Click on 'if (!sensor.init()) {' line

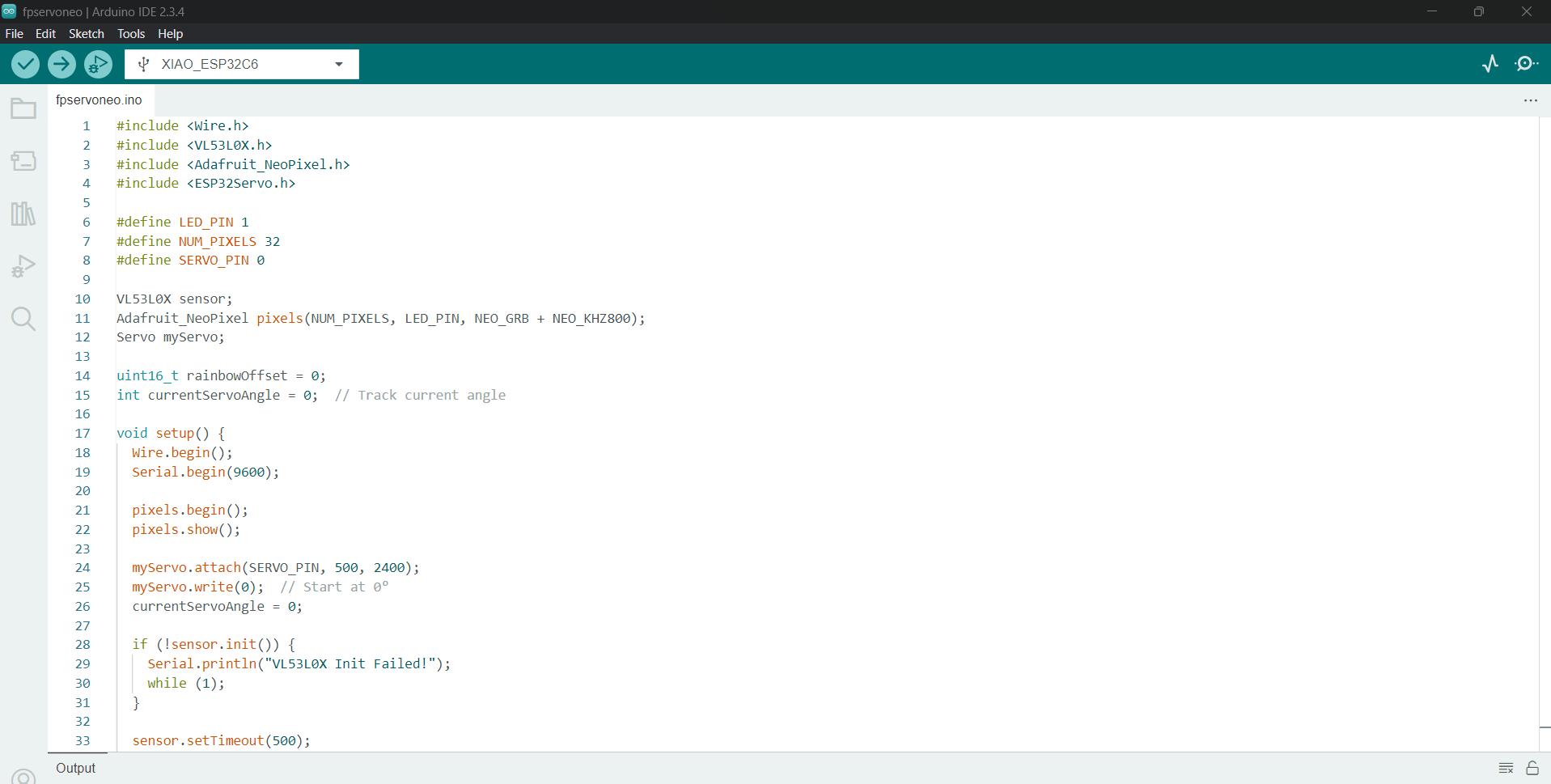(x=214, y=645)
